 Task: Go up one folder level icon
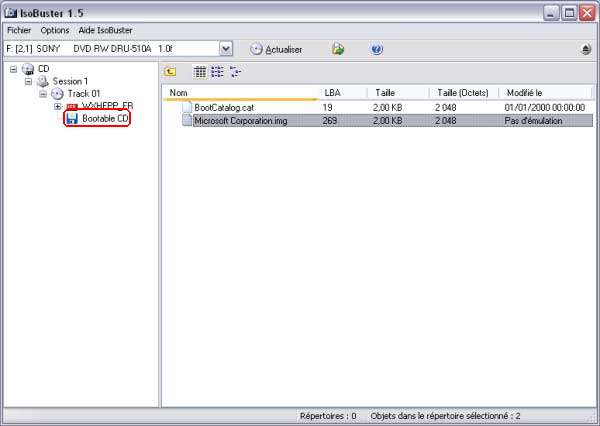(170, 71)
